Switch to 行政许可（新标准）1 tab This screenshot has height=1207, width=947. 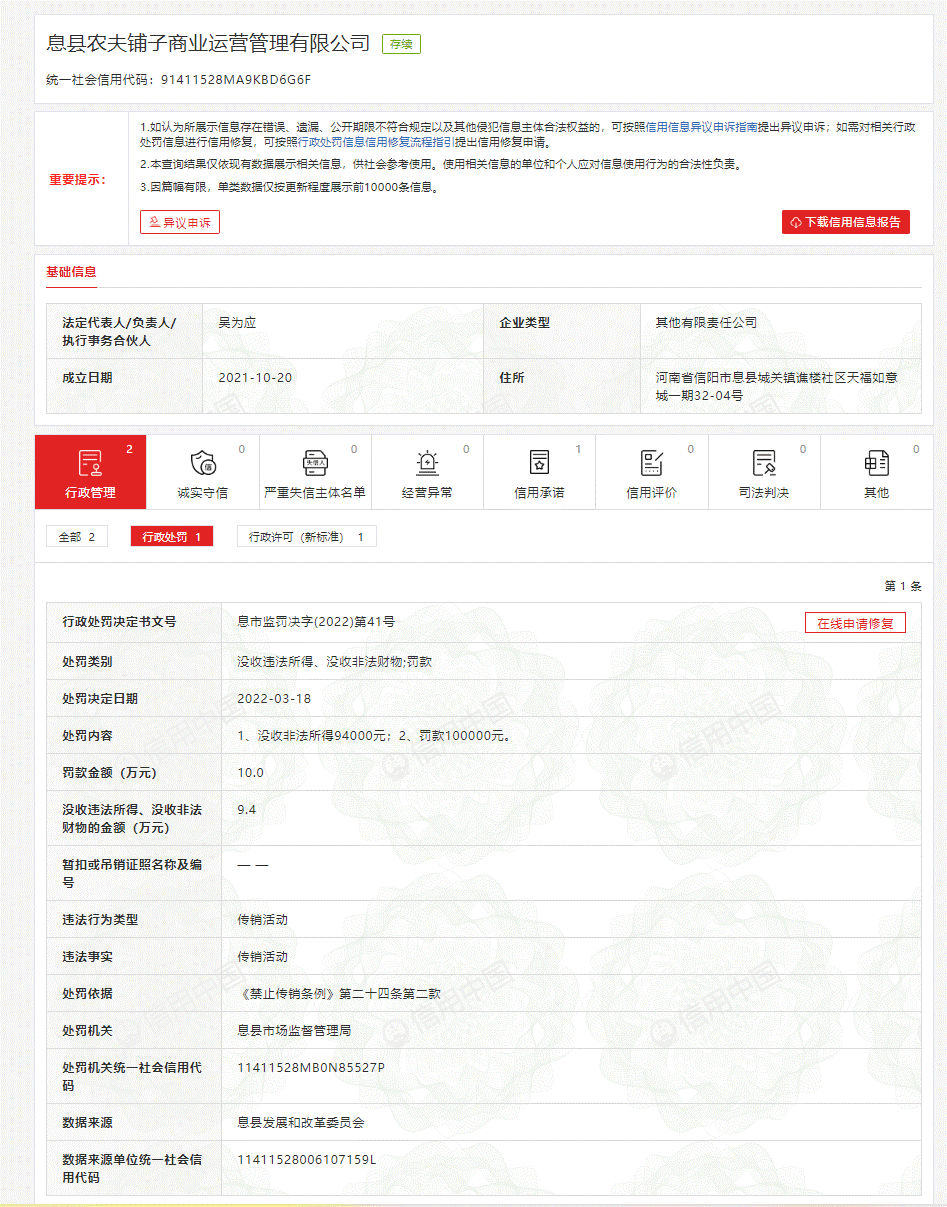click(x=306, y=537)
